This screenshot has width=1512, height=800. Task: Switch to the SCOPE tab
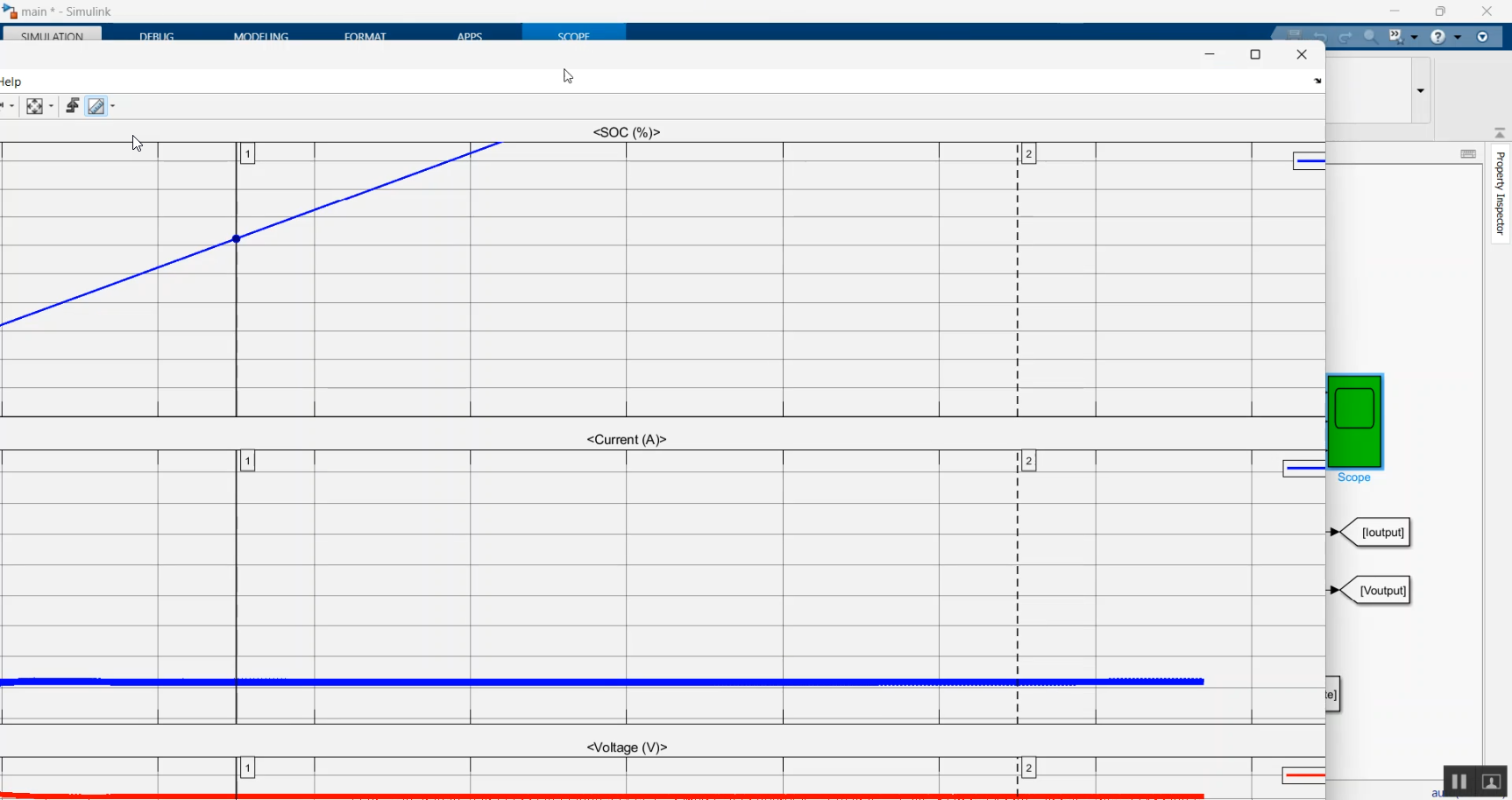(574, 35)
